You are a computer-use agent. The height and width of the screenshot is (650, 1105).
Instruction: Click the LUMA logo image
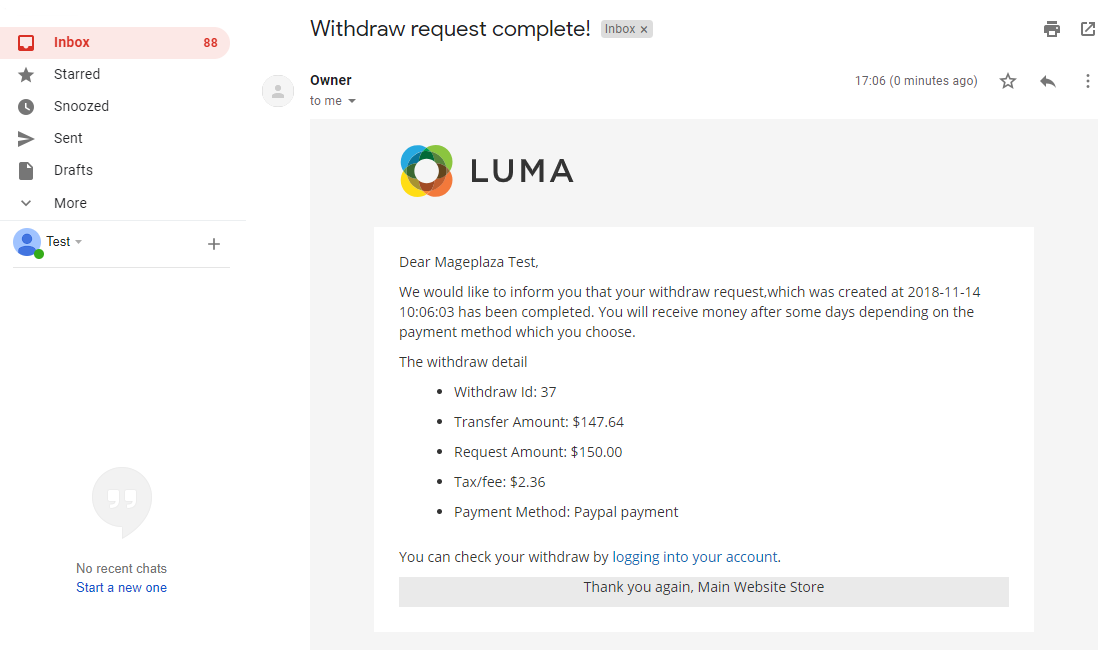(x=487, y=171)
